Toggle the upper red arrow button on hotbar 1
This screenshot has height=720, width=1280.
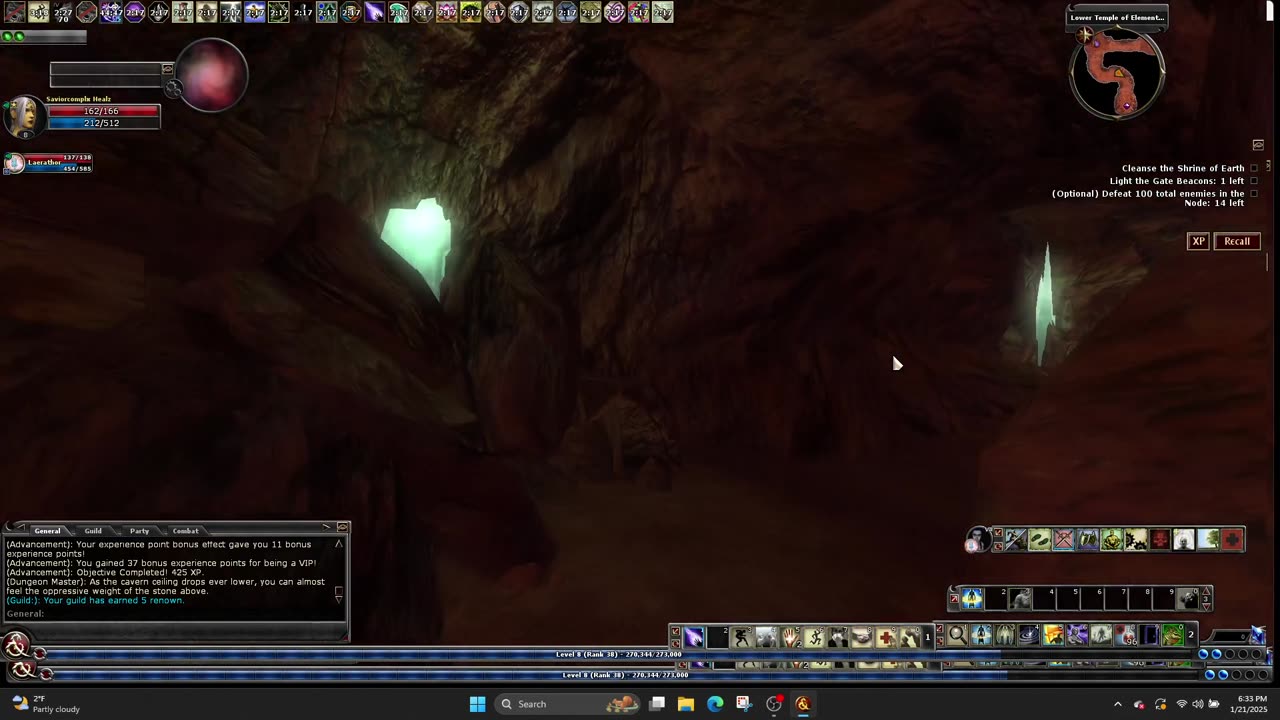pos(675,630)
